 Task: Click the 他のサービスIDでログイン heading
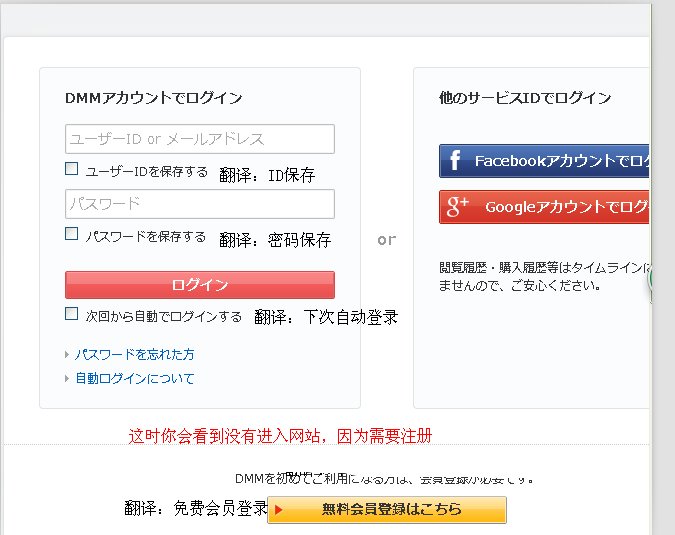[x=525, y=98]
